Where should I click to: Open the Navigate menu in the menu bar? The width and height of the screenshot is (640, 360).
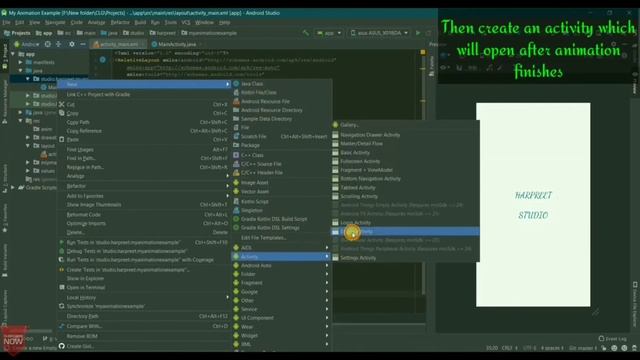[55, 22]
